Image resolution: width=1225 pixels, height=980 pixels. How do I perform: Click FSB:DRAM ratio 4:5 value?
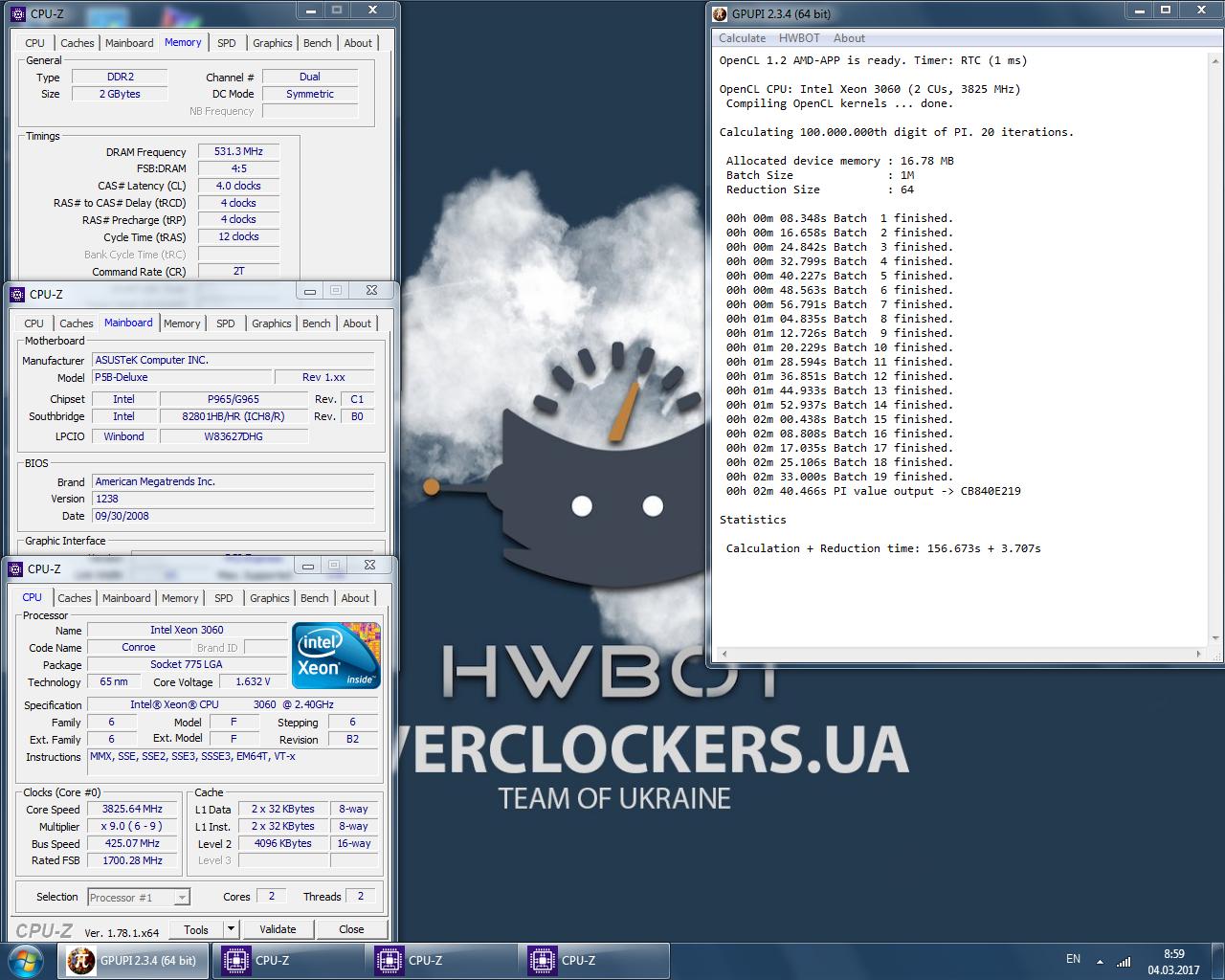point(238,168)
